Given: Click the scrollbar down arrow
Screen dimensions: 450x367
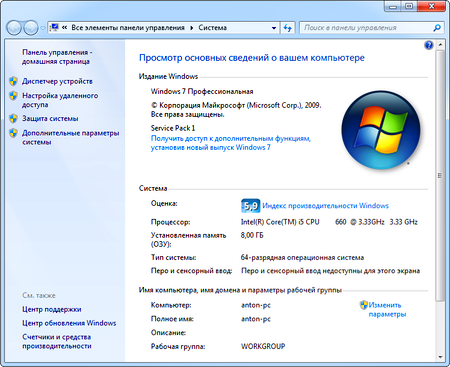Looking at the screenshot, I should (440, 357).
